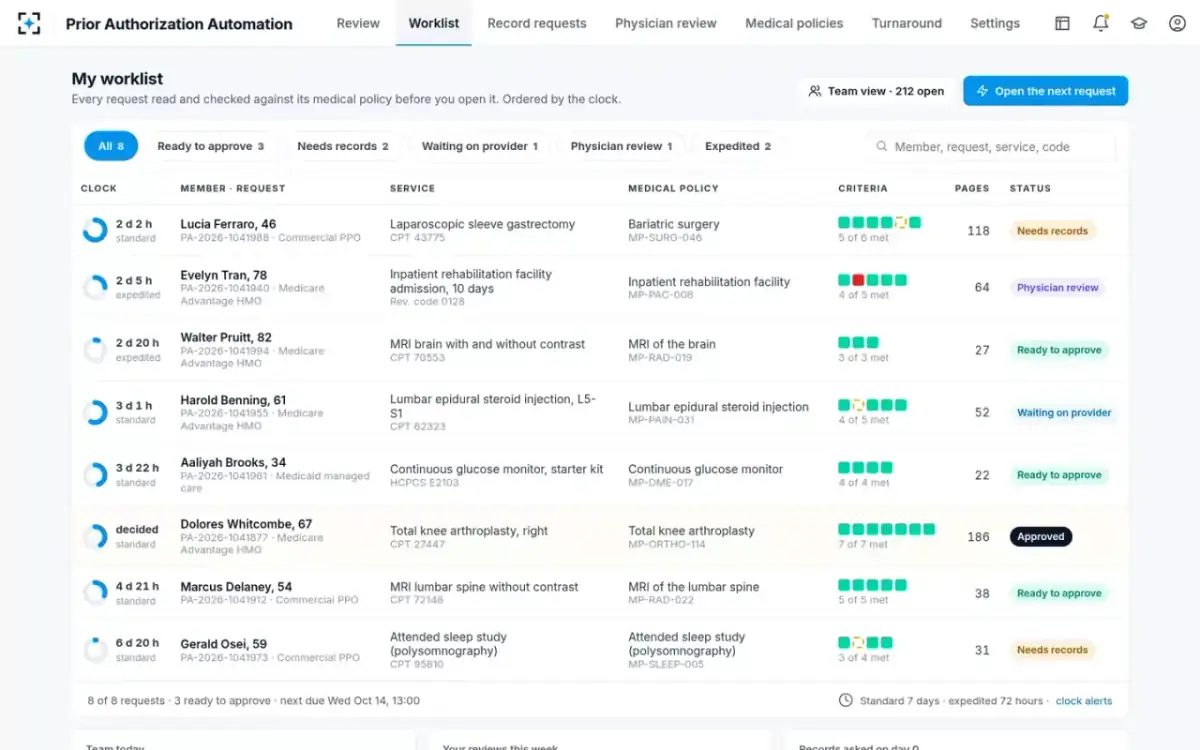The image size is (1200, 750).
Task: Click Laparoscopic sleeve gastrectomy service
Action: [x=482, y=225]
